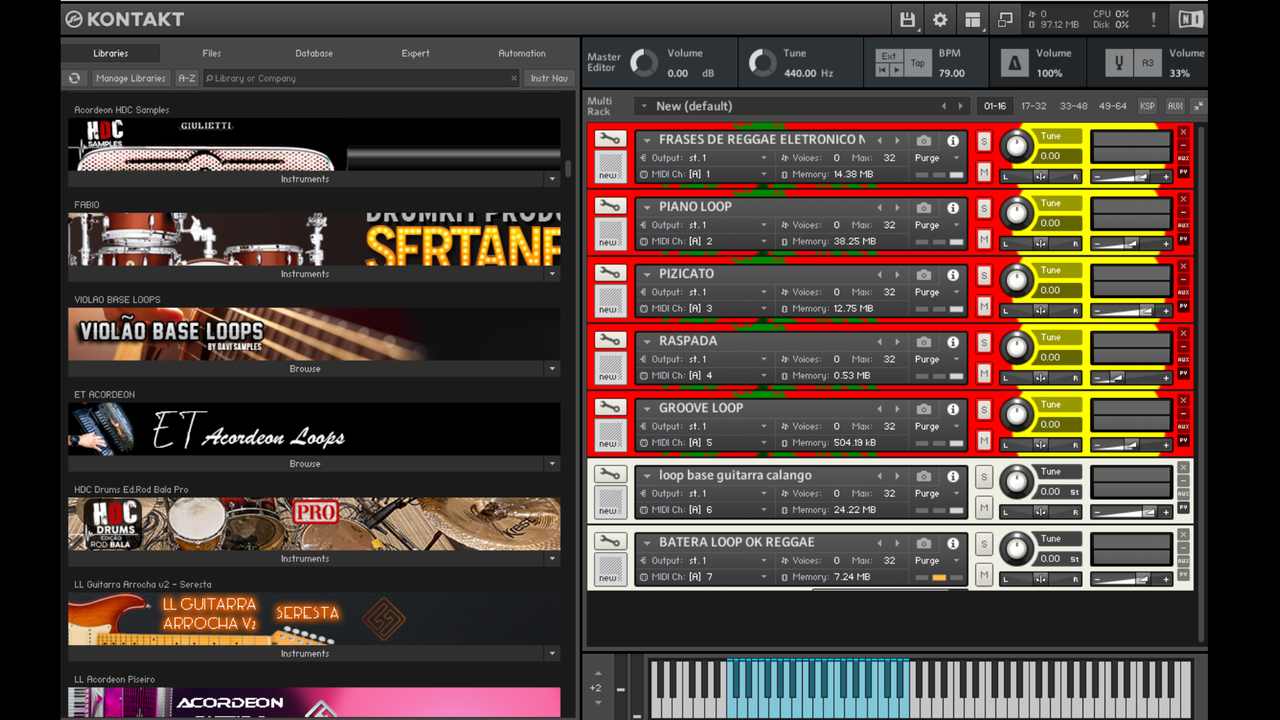Screen dimensions: 1280x720
Task: Solo the FRASES DE REGGAE instrument
Action: point(984,141)
